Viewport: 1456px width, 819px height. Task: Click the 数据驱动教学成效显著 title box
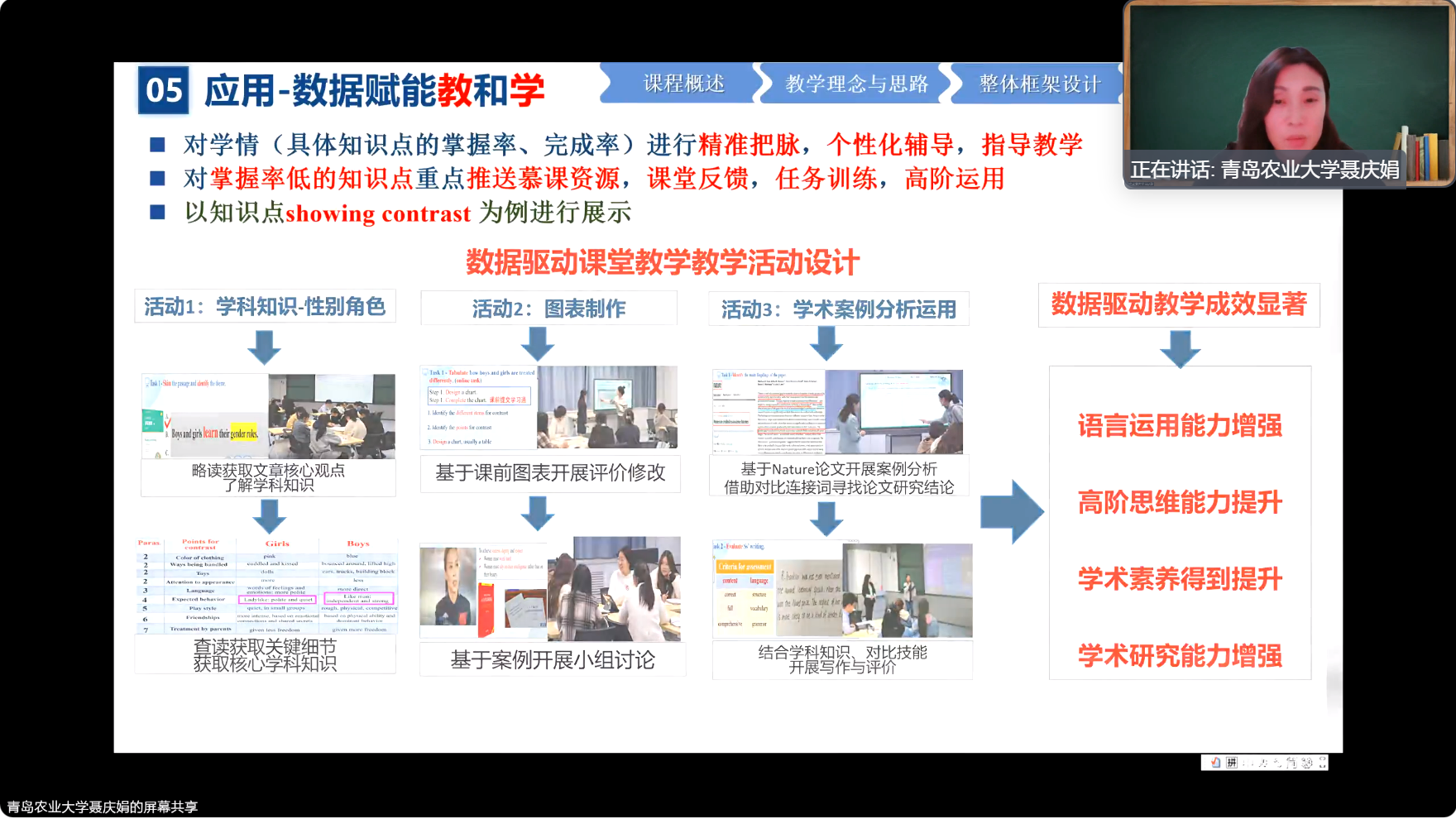pos(1178,304)
